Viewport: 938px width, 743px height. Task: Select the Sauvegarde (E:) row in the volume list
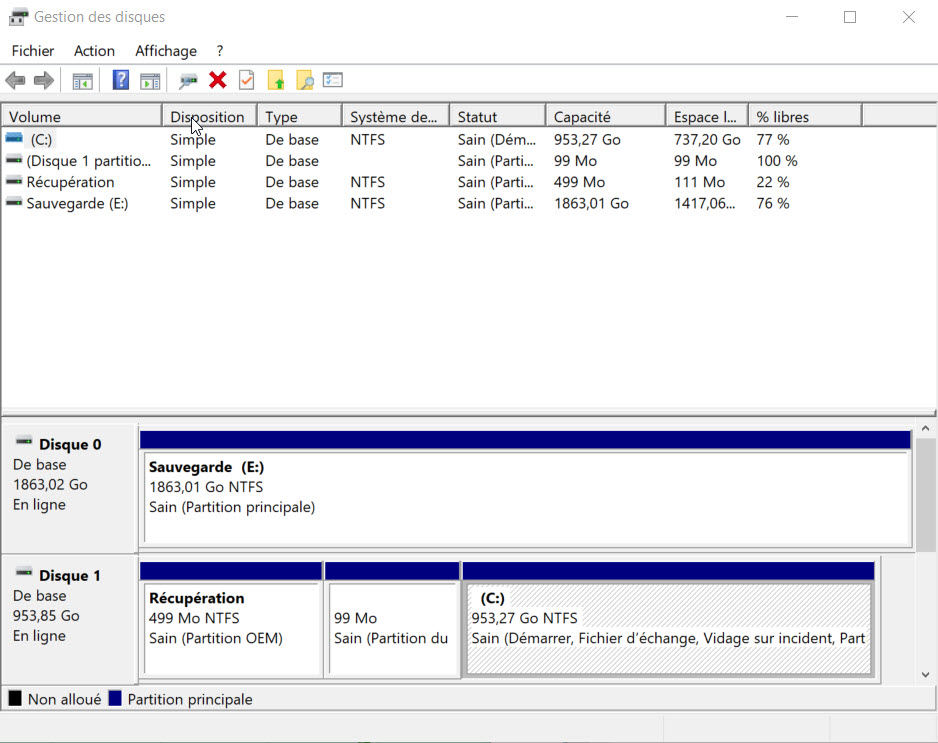point(77,204)
